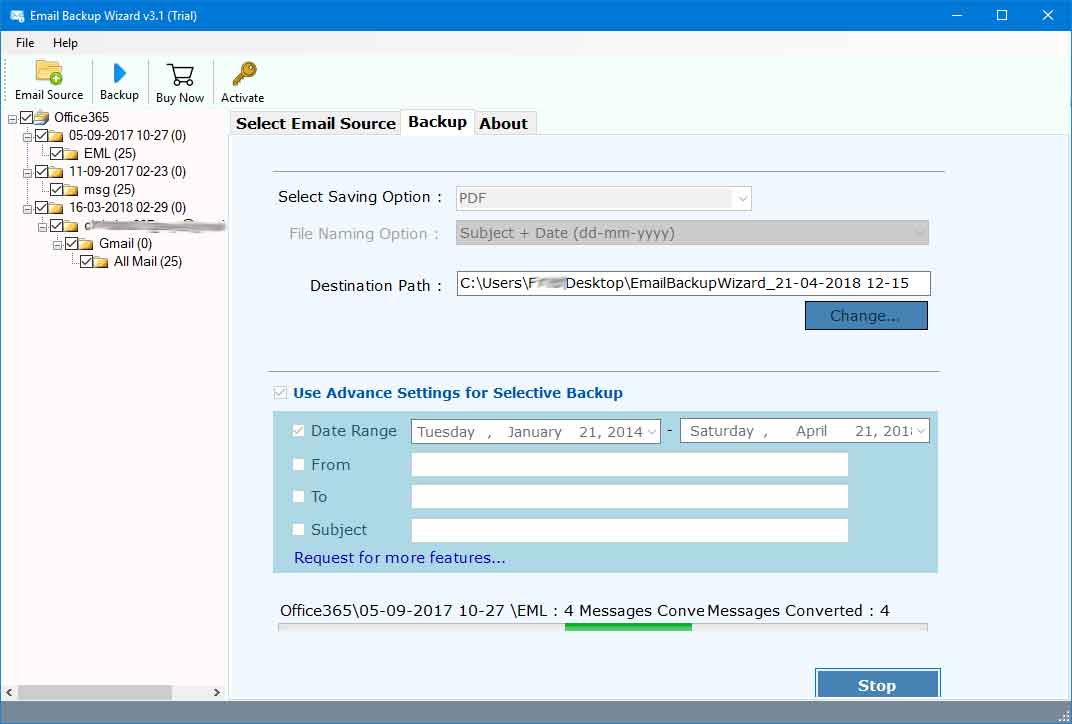1072x724 pixels.
Task: Toggle the EML (25) checkbox
Action: (x=57, y=153)
